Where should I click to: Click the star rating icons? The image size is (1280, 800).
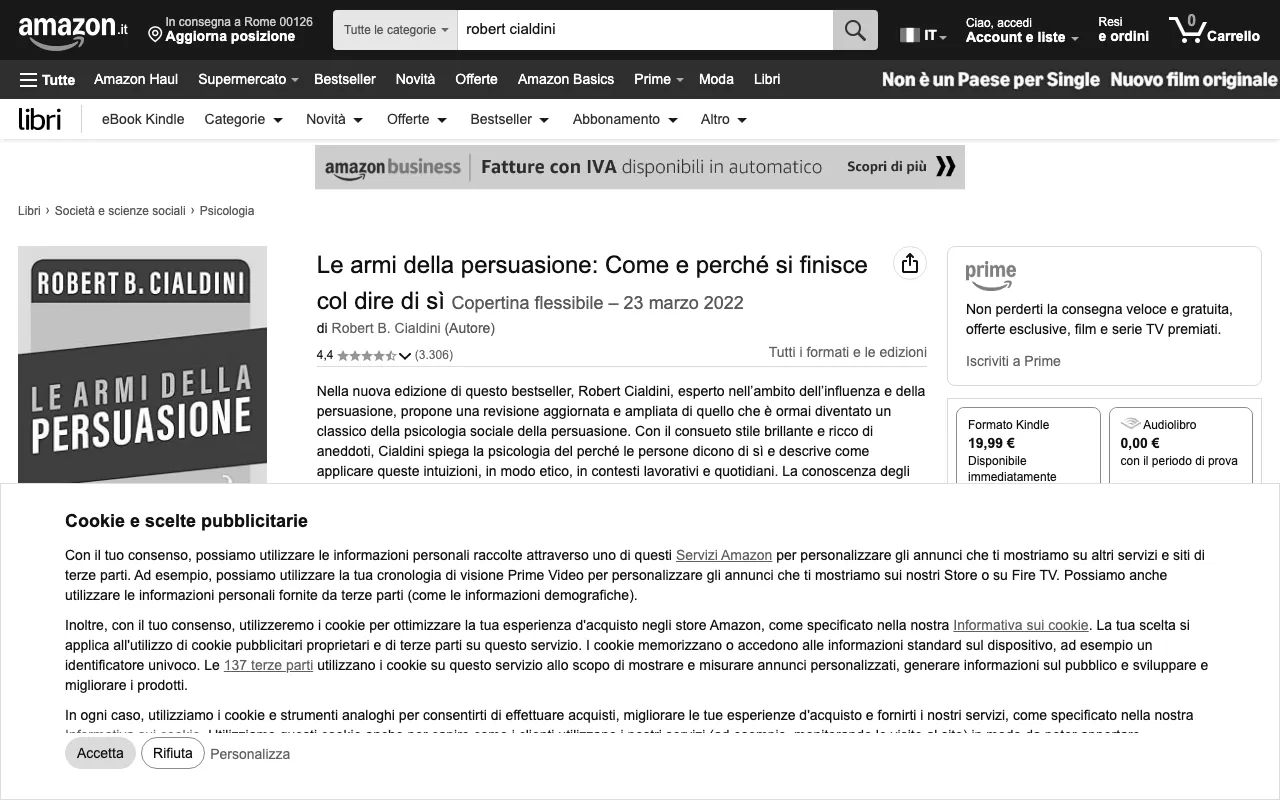[366, 355]
